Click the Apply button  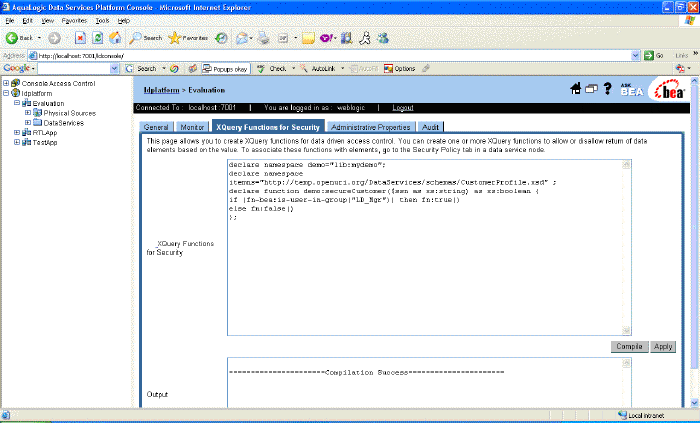tap(663, 346)
